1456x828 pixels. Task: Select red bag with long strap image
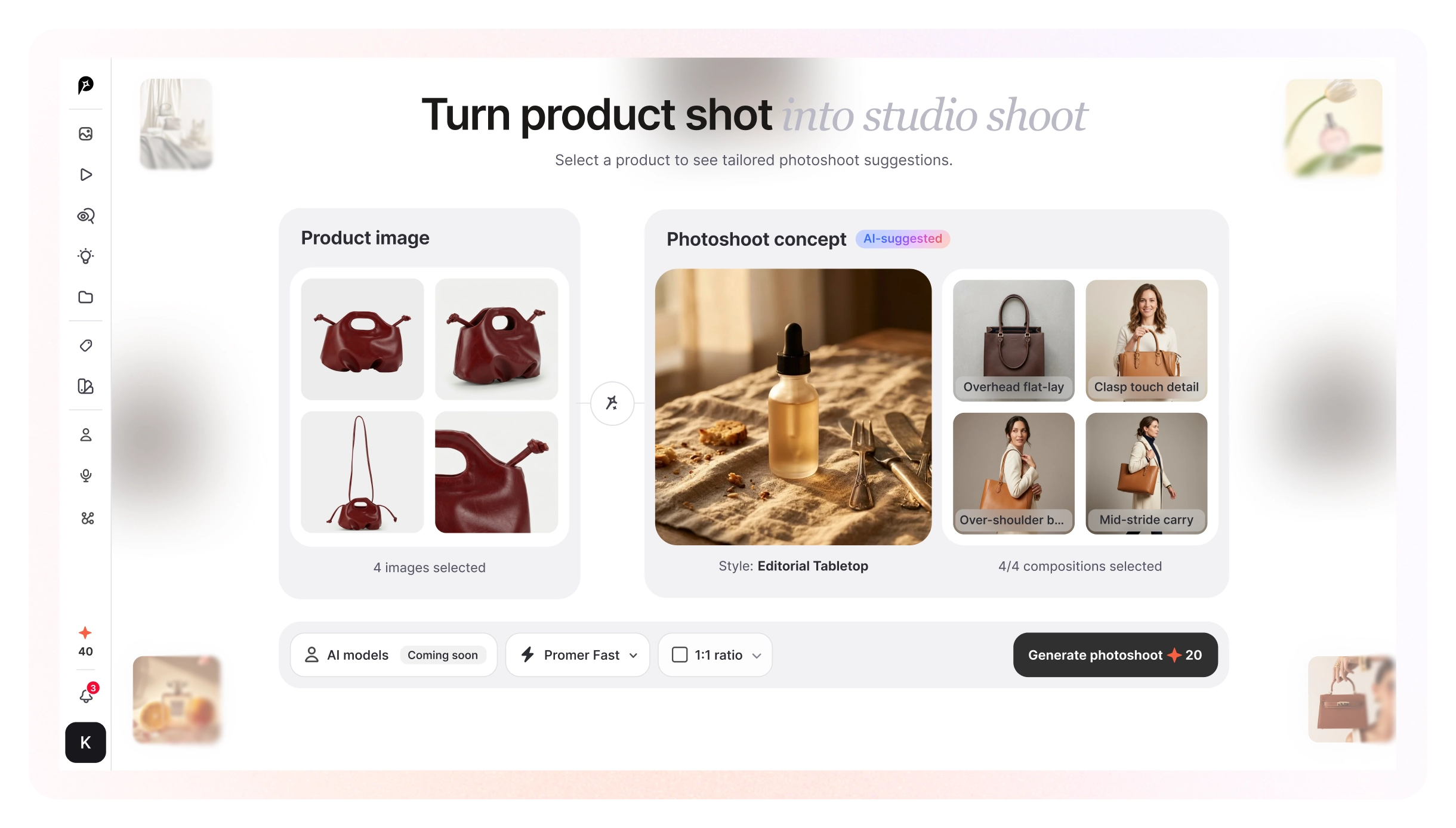(x=362, y=472)
